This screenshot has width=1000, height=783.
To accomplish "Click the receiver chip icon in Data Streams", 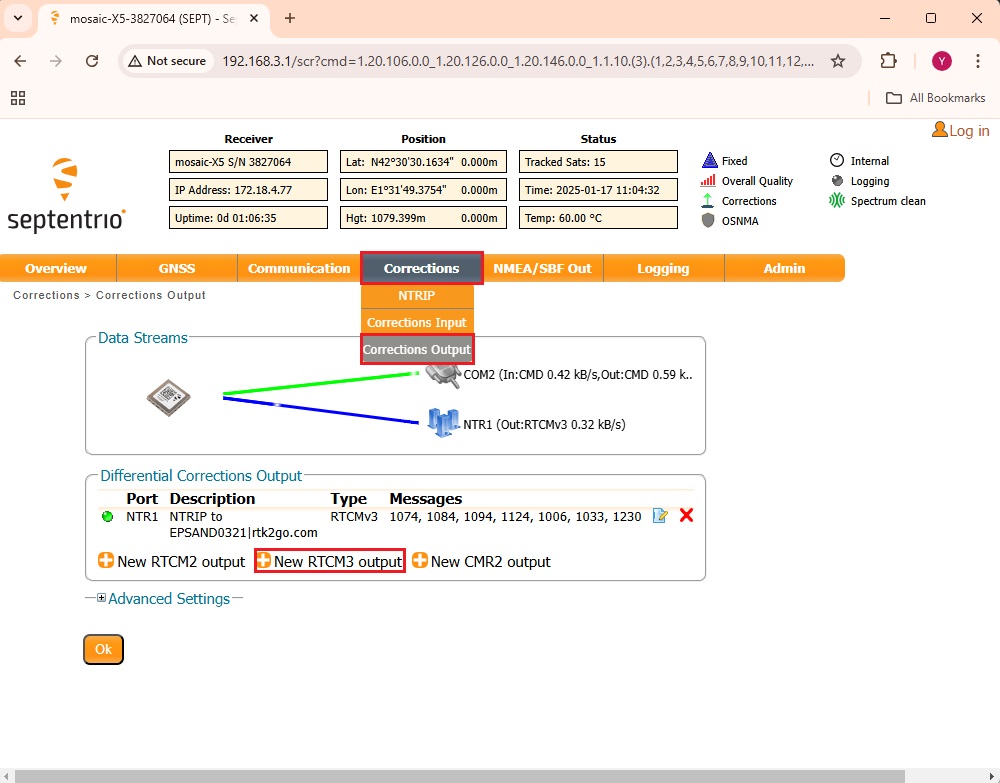I will pyautogui.click(x=168, y=397).
